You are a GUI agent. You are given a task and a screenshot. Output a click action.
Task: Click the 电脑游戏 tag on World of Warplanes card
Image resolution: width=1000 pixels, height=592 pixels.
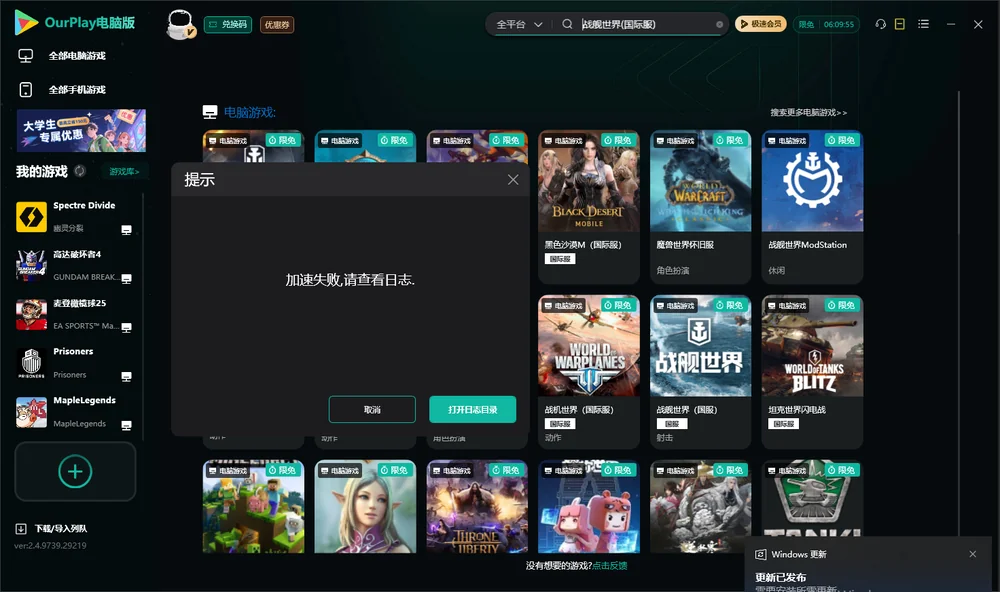pyautogui.click(x=563, y=306)
